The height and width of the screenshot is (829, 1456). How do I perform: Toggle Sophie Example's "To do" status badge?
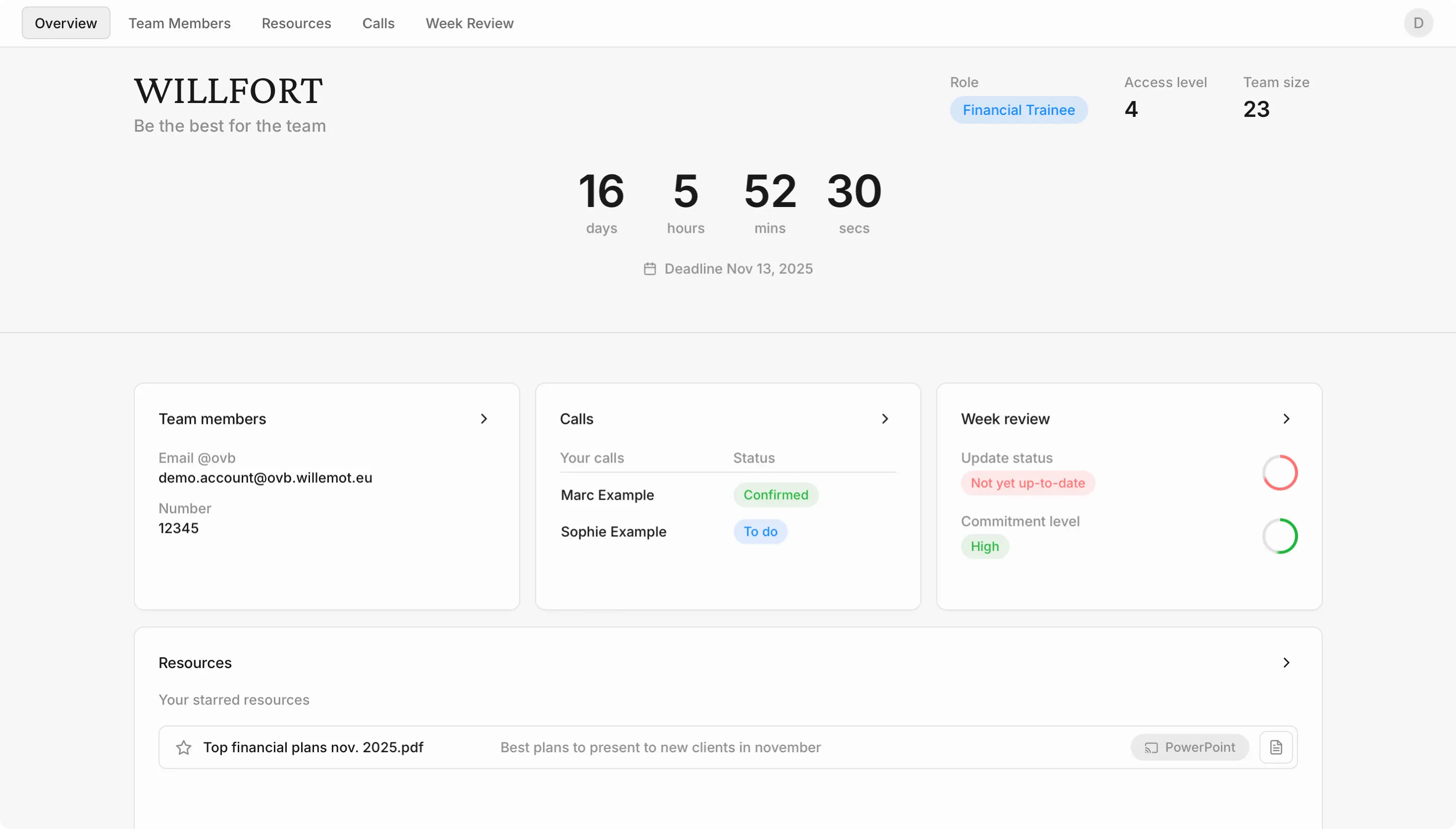(760, 531)
